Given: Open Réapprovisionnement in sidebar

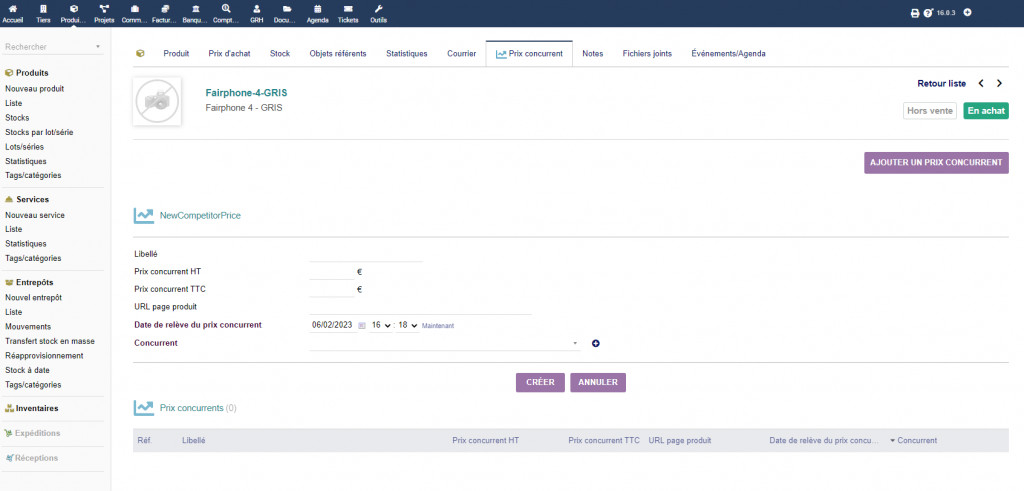Looking at the screenshot, I should pos(44,356).
